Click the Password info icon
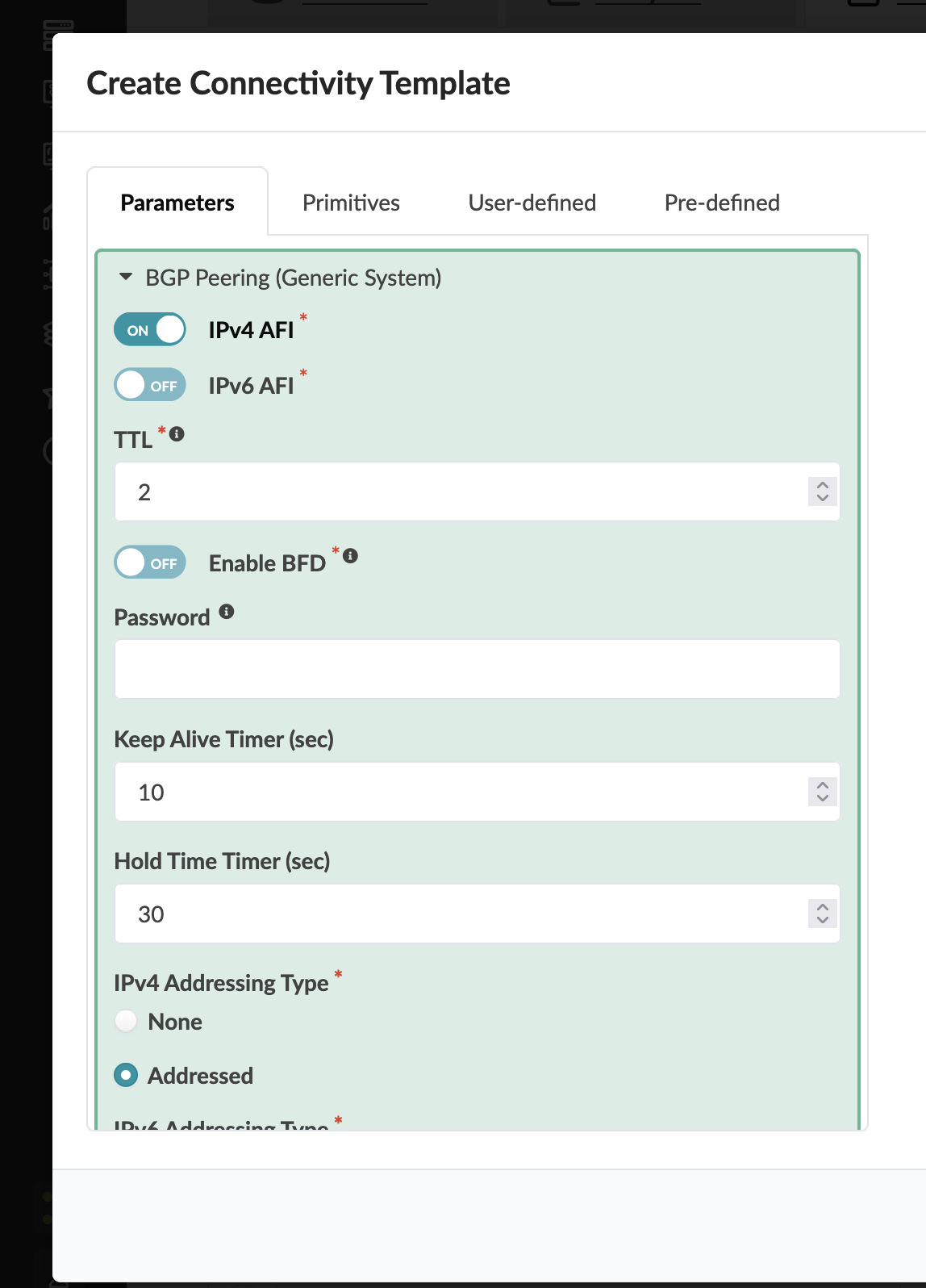The height and width of the screenshot is (1288, 926). [x=227, y=612]
